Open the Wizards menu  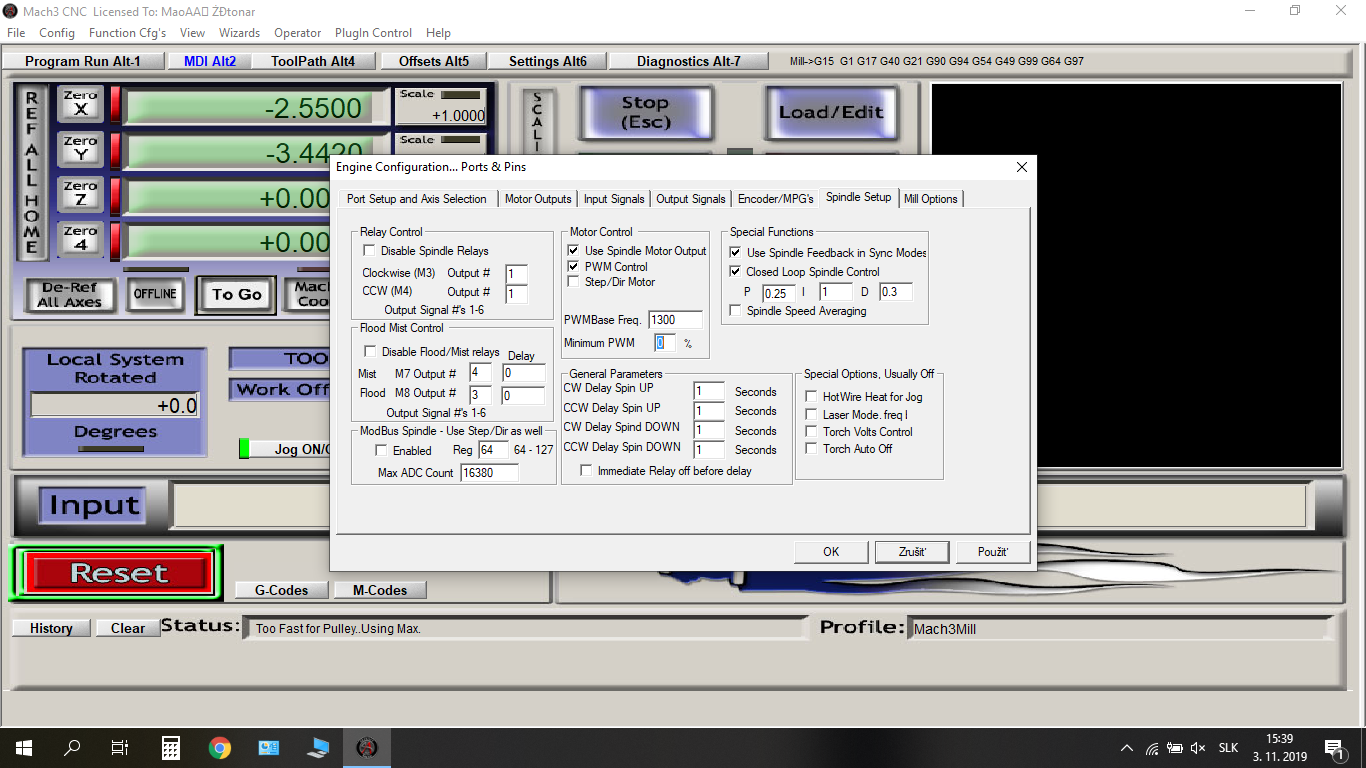[239, 33]
